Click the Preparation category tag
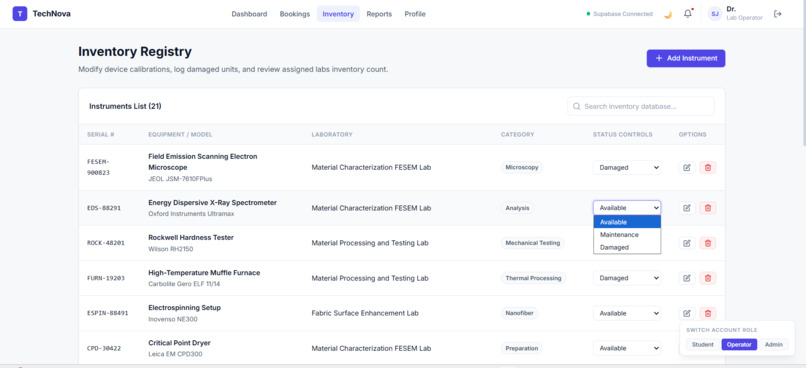This screenshot has width=806, height=368. (522, 348)
